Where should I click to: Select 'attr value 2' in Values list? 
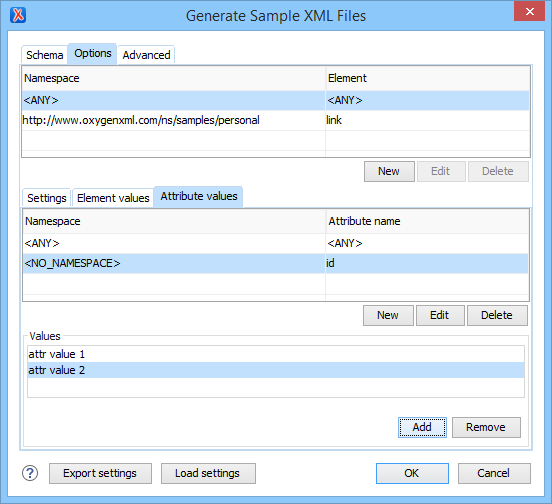point(276,370)
